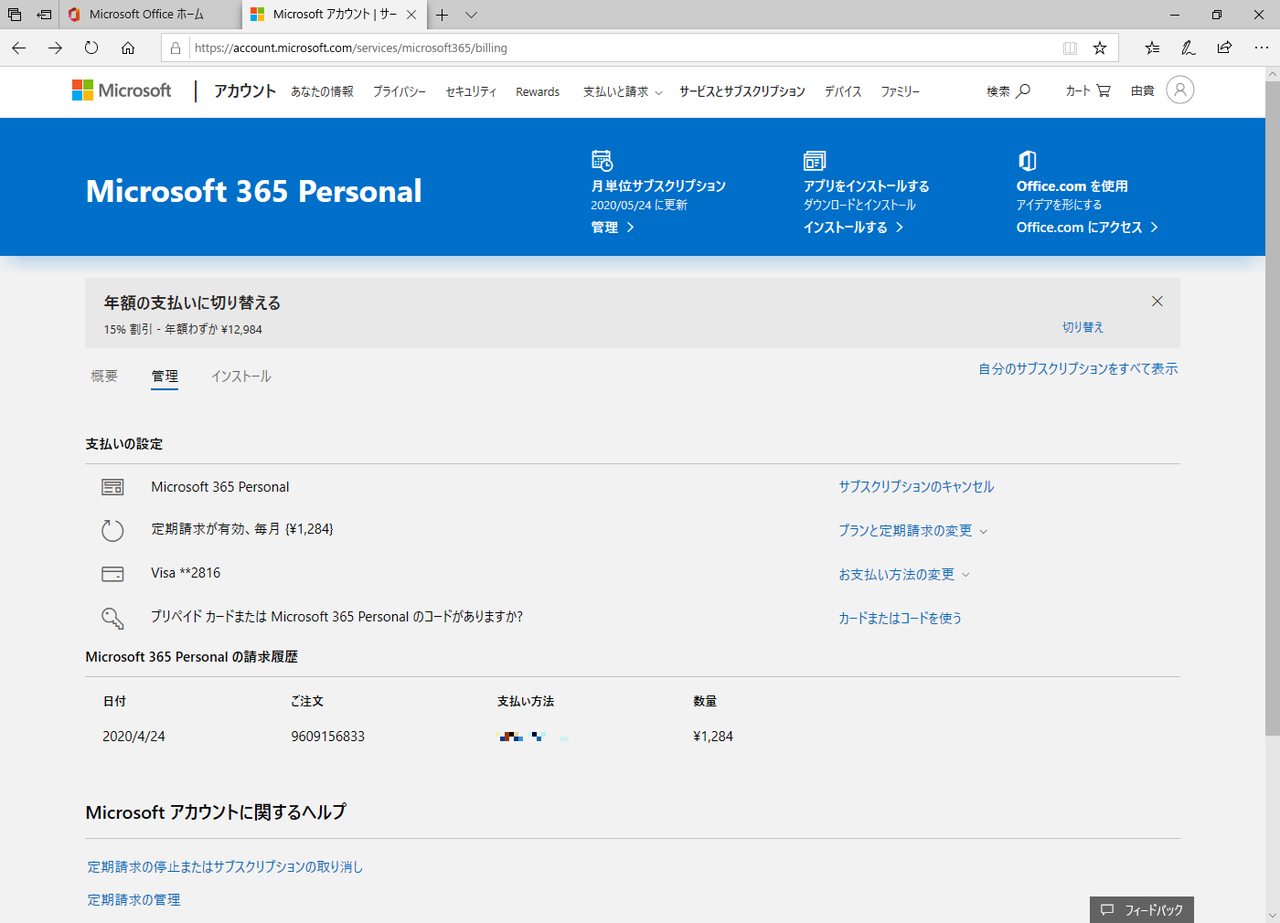Screen dimensions: 1280x923
Task: Add page to favorites star icon
Action: tap(1100, 47)
